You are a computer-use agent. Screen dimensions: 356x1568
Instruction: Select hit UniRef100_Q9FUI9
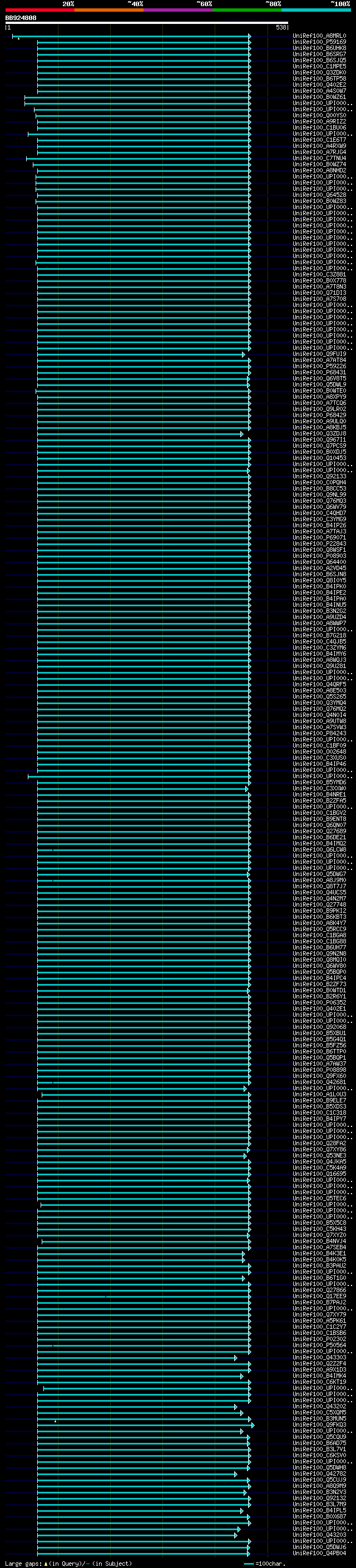[x=319, y=354]
